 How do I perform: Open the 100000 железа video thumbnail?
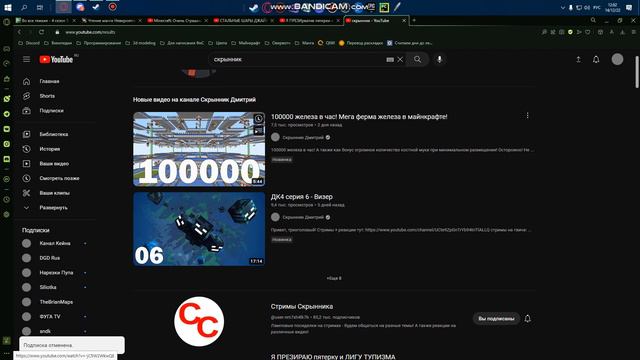click(x=199, y=149)
